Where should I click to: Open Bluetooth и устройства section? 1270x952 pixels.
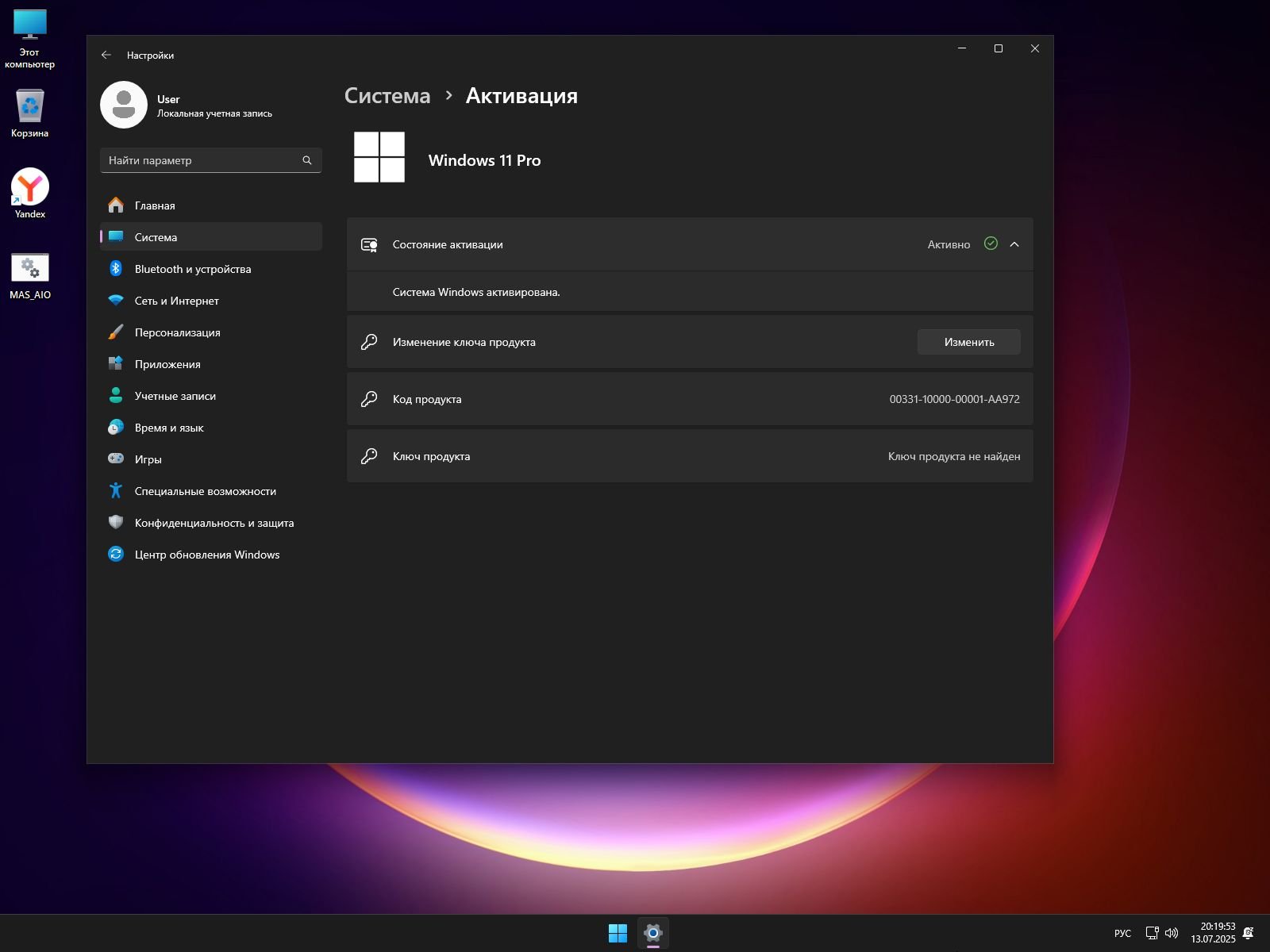point(211,269)
